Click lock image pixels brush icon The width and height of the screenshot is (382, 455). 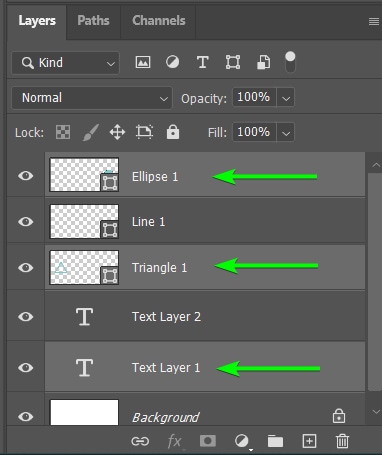(x=90, y=132)
